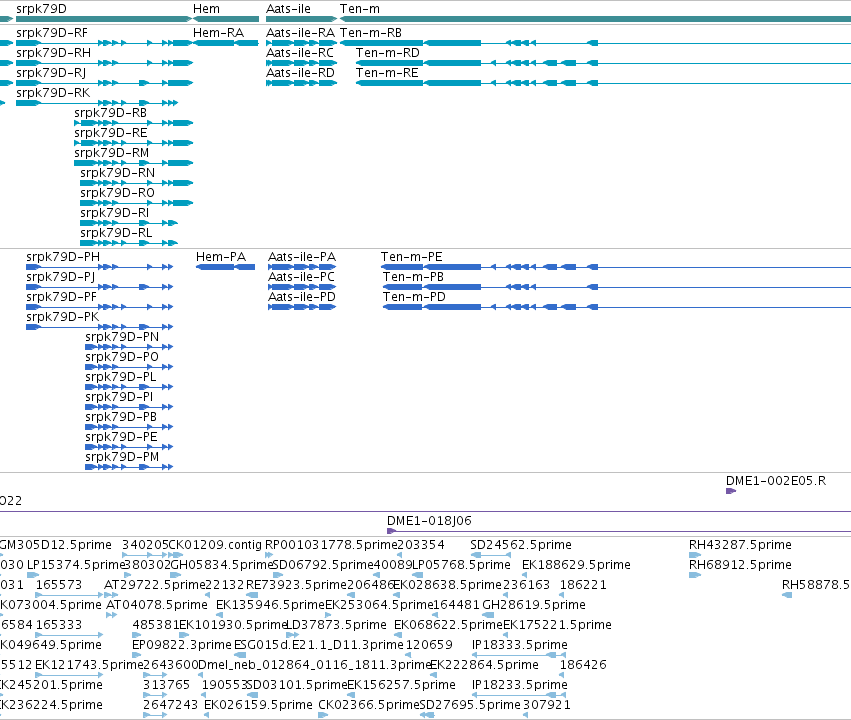The height and width of the screenshot is (720, 851).
Task: Select EST IP18333.5prime
Action: coord(520,645)
